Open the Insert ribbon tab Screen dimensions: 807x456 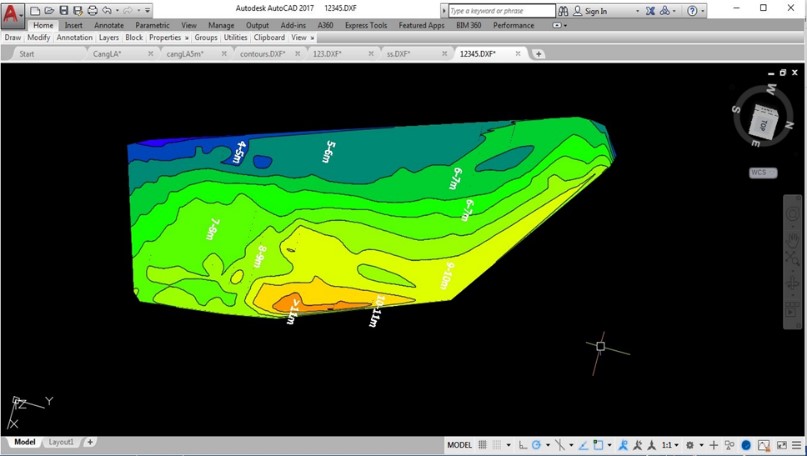tap(74, 25)
